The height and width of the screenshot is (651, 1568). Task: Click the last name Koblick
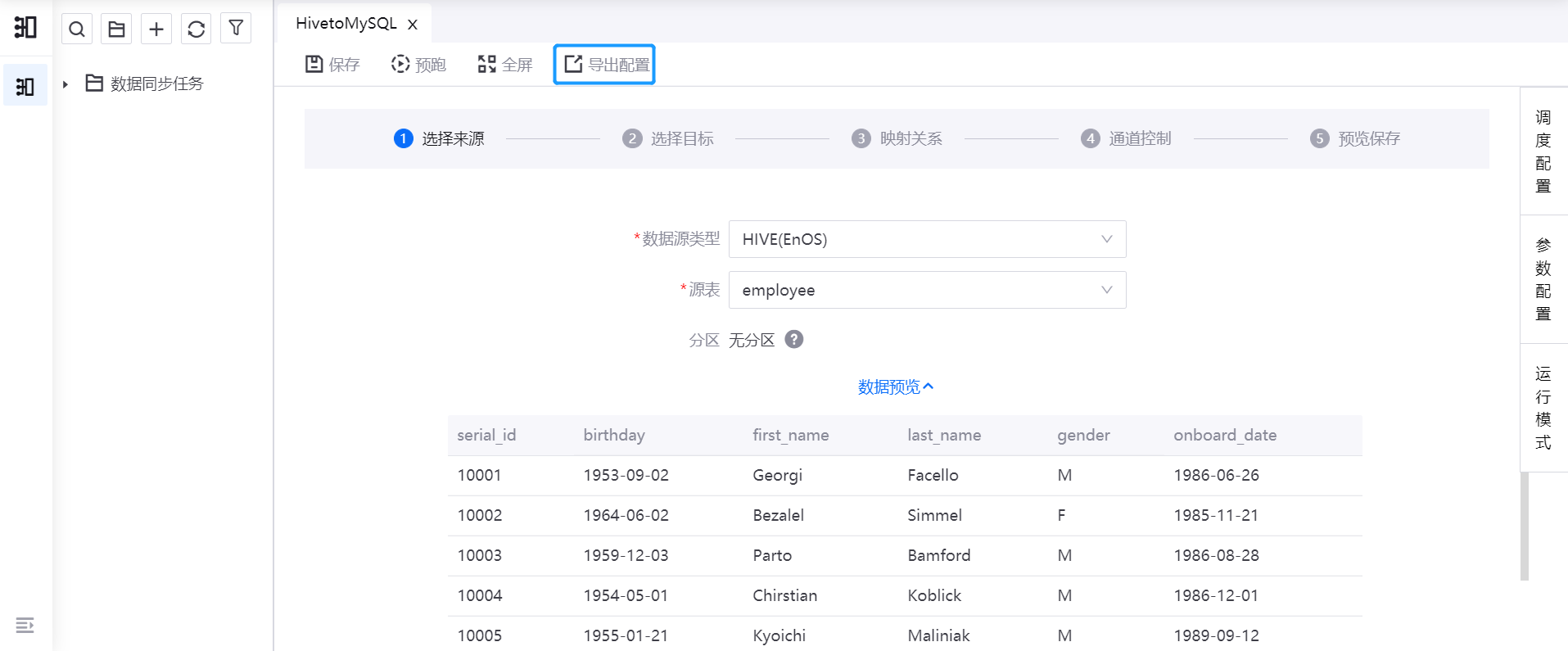point(934,595)
